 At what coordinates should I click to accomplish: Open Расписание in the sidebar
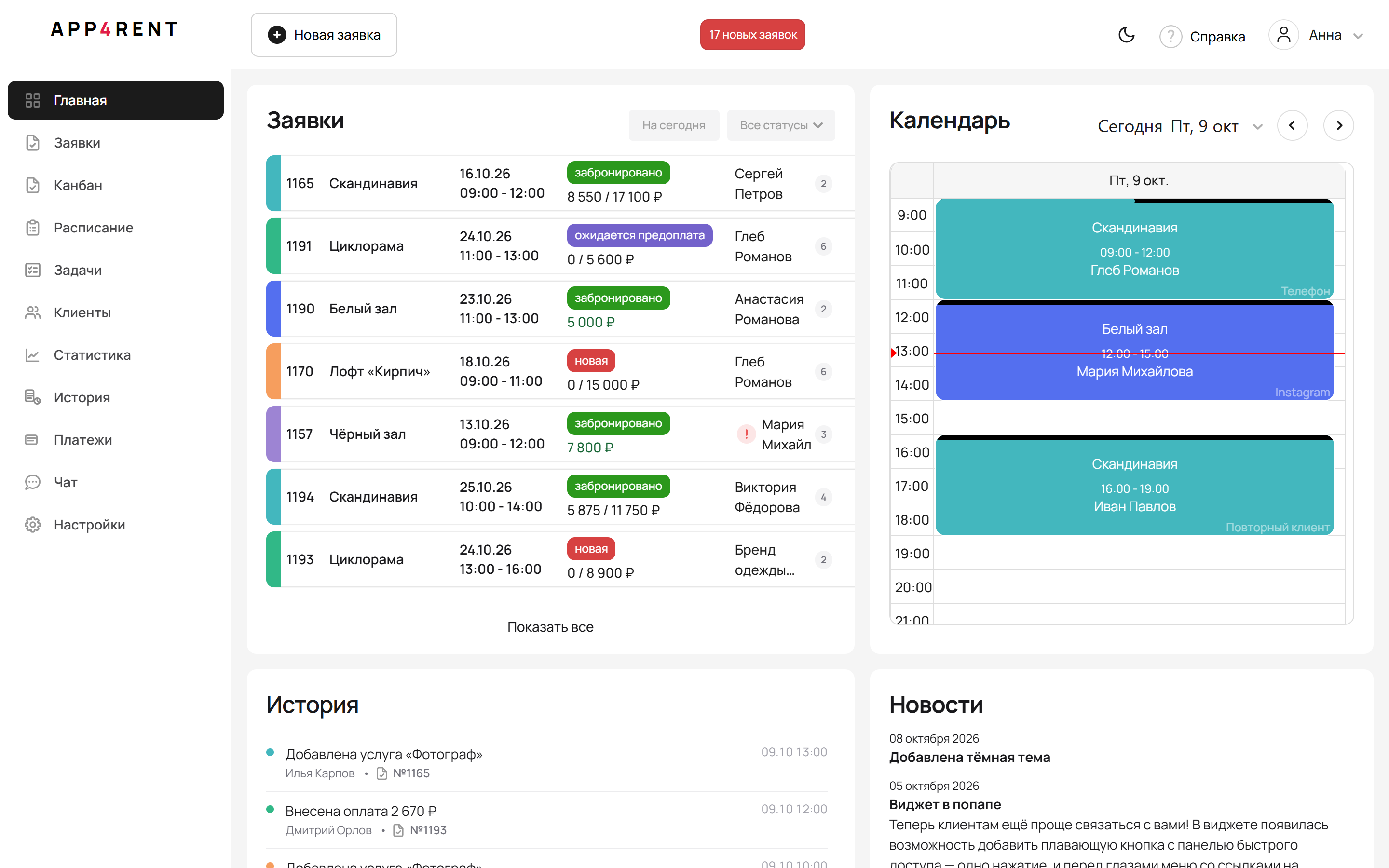pos(115,228)
